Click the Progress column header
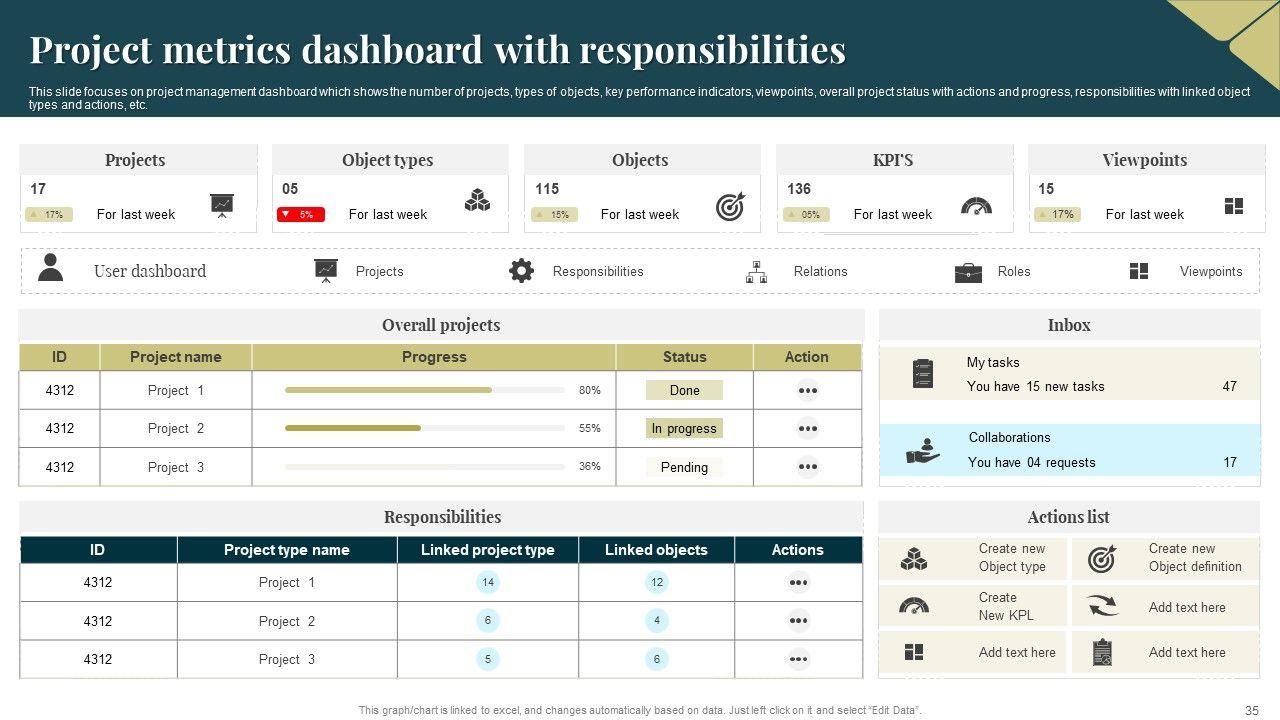The width and height of the screenshot is (1280, 720). [434, 357]
